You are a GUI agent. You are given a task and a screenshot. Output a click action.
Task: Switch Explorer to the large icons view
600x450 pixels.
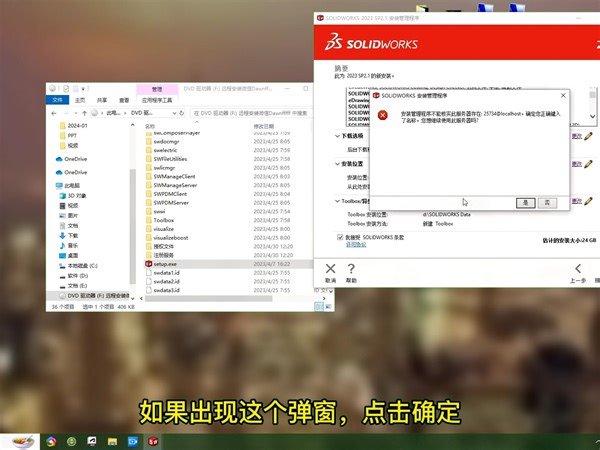328,307
